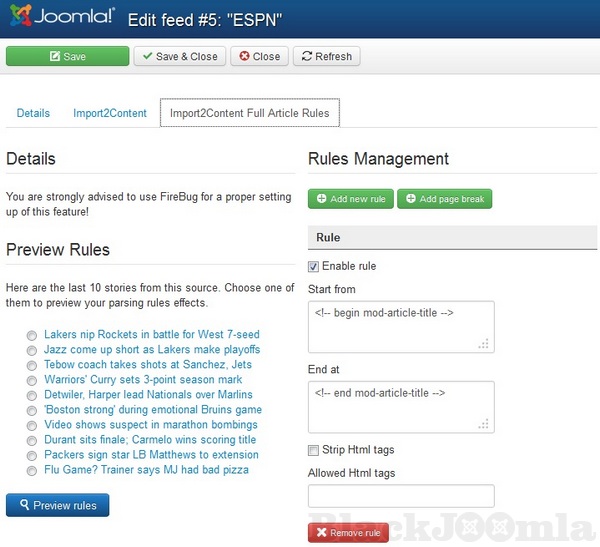The height and width of the screenshot is (547, 600).
Task: Switch to the Import2Content tab
Action: (x=110, y=113)
